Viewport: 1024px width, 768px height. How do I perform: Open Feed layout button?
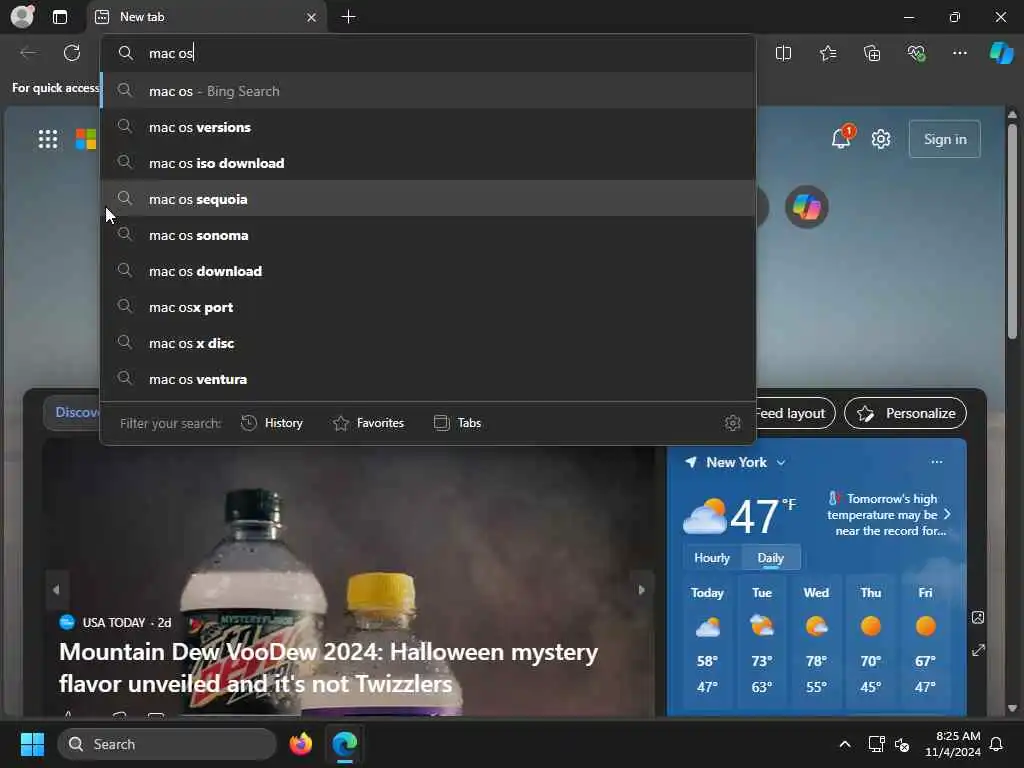pos(795,413)
